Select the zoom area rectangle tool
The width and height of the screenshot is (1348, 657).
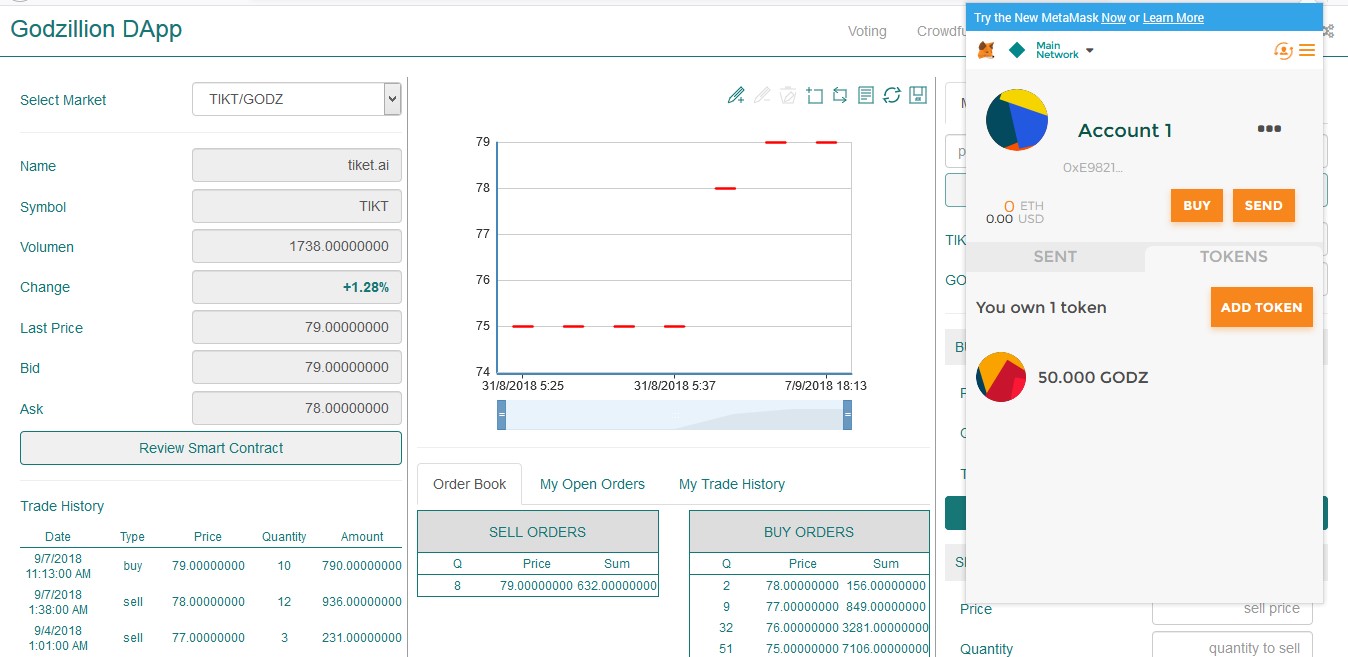click(x=814, y=95)
